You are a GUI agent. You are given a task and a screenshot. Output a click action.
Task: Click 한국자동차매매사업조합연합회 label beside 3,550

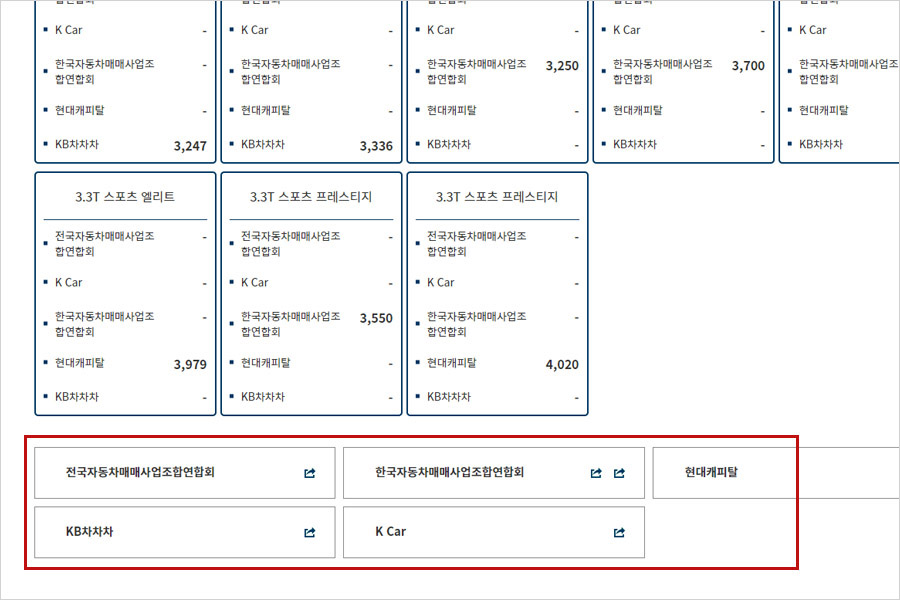click(x=290, y=324)
